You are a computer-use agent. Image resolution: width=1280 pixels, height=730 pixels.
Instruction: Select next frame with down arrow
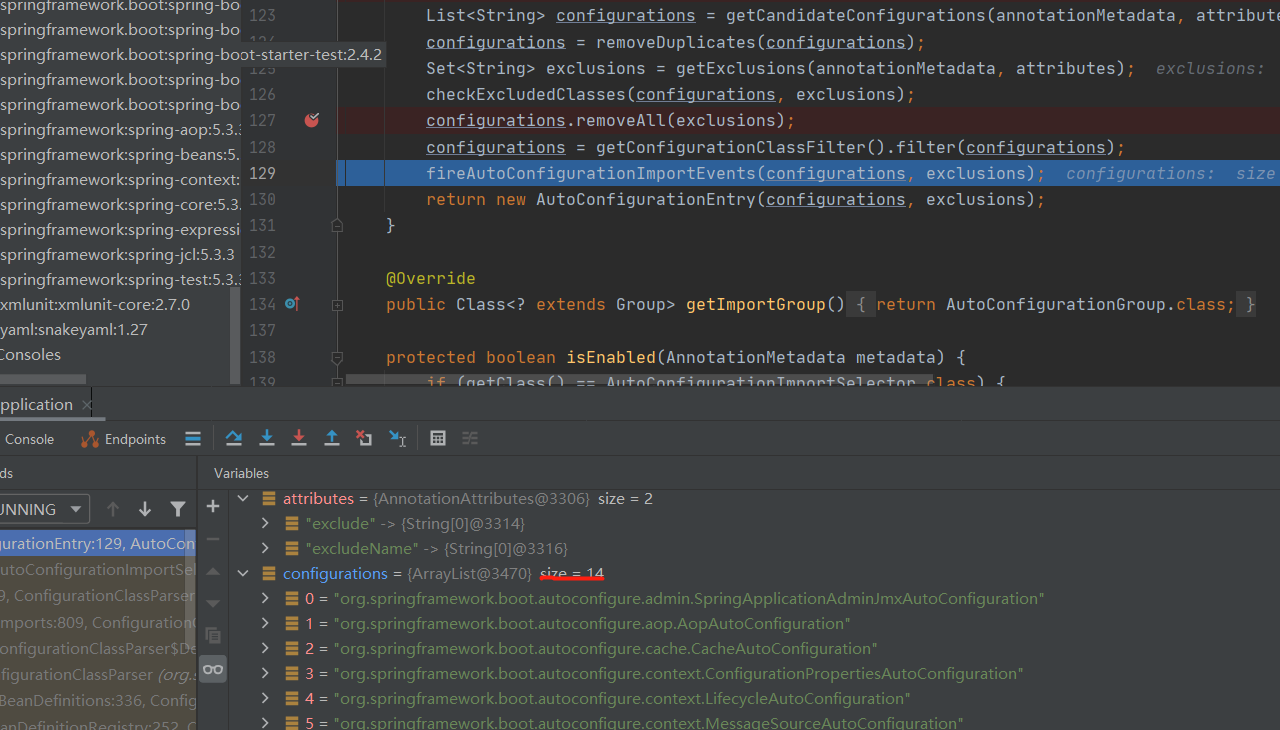coord(145,509)
